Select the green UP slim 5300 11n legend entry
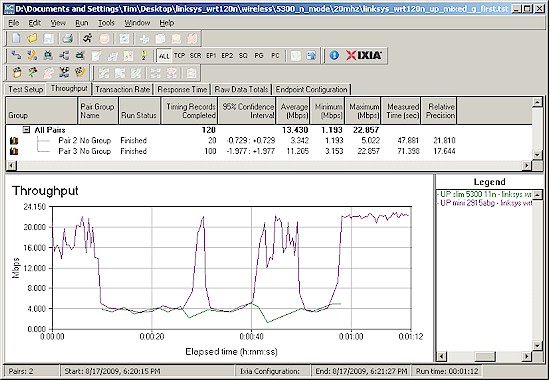 coord(485,195)
